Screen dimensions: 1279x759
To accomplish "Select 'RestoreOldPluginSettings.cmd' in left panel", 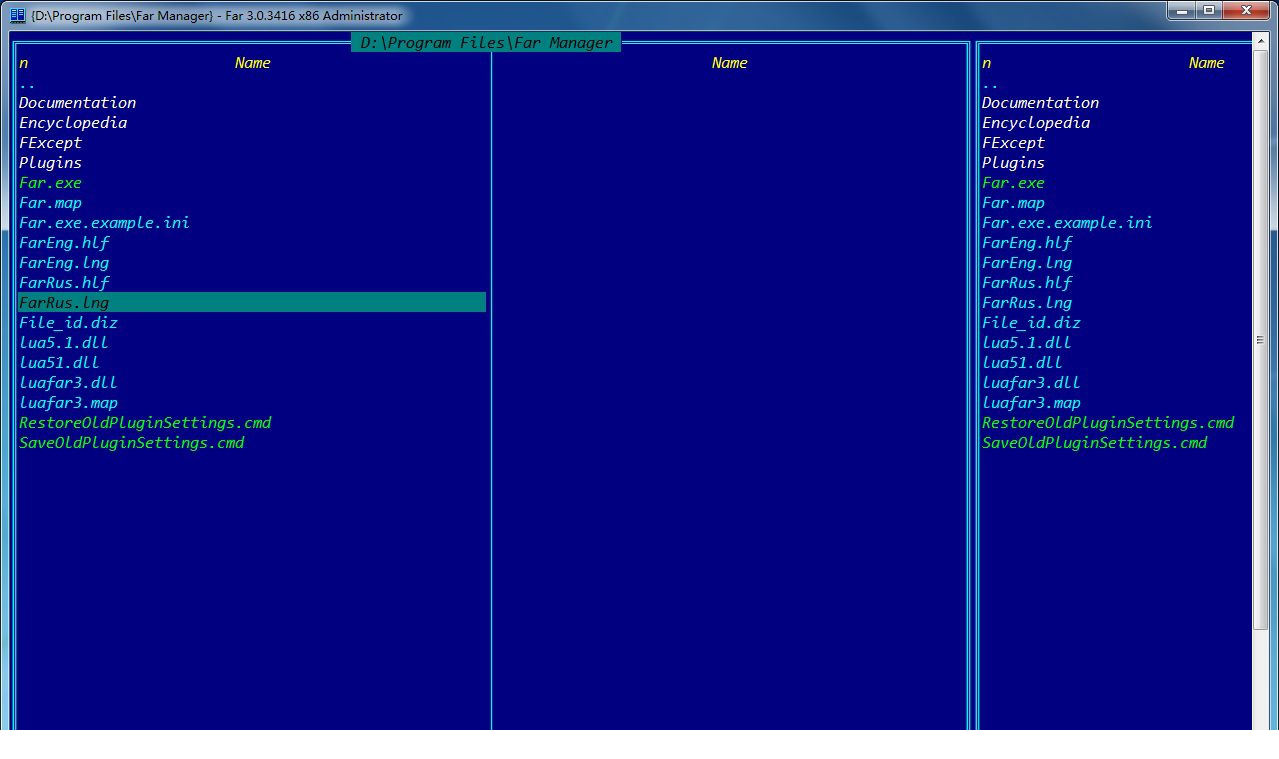I will pos(145,423).
